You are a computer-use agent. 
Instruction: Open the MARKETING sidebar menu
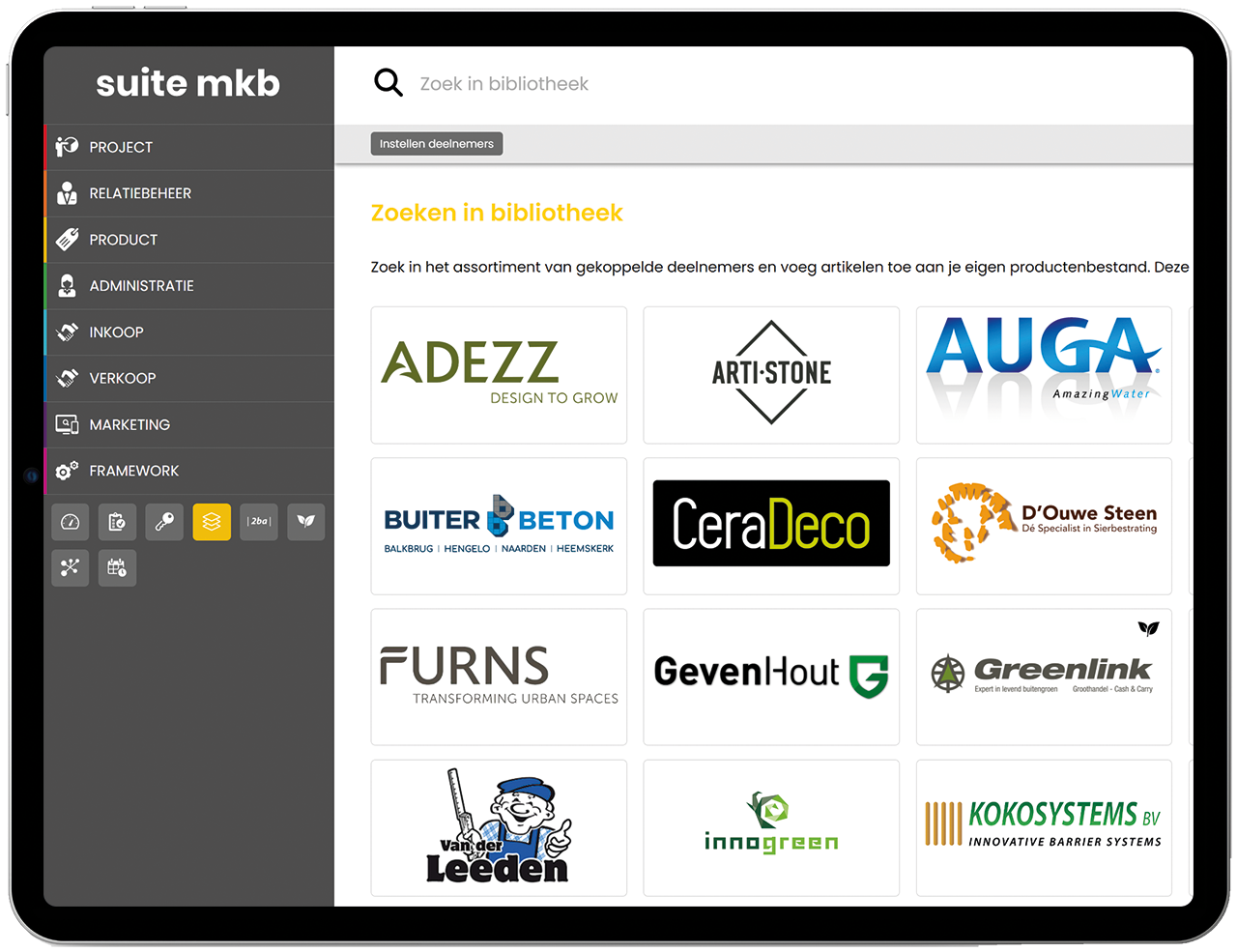point(129,425)
